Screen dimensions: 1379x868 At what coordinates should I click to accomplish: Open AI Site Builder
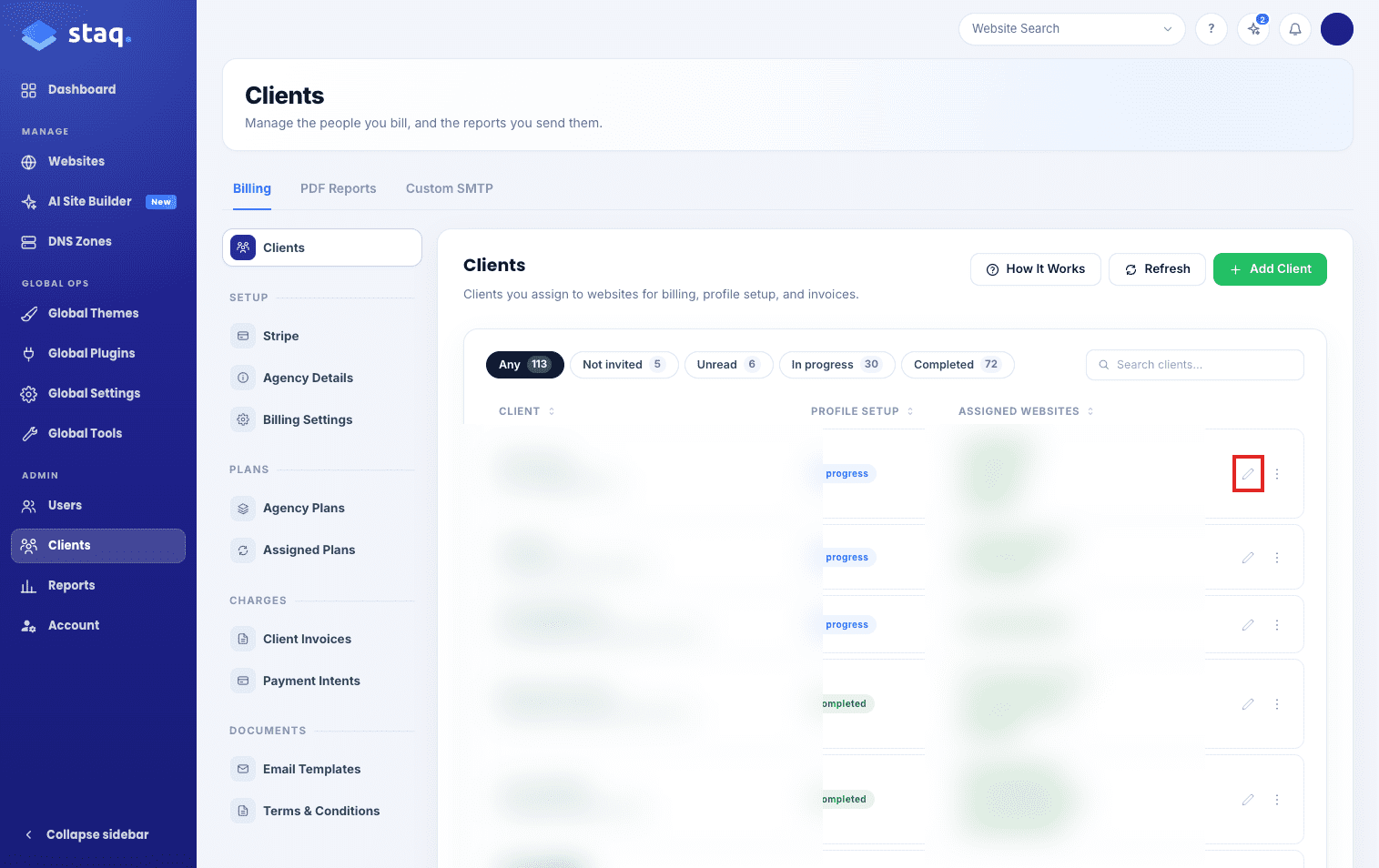tap(90, 201)
